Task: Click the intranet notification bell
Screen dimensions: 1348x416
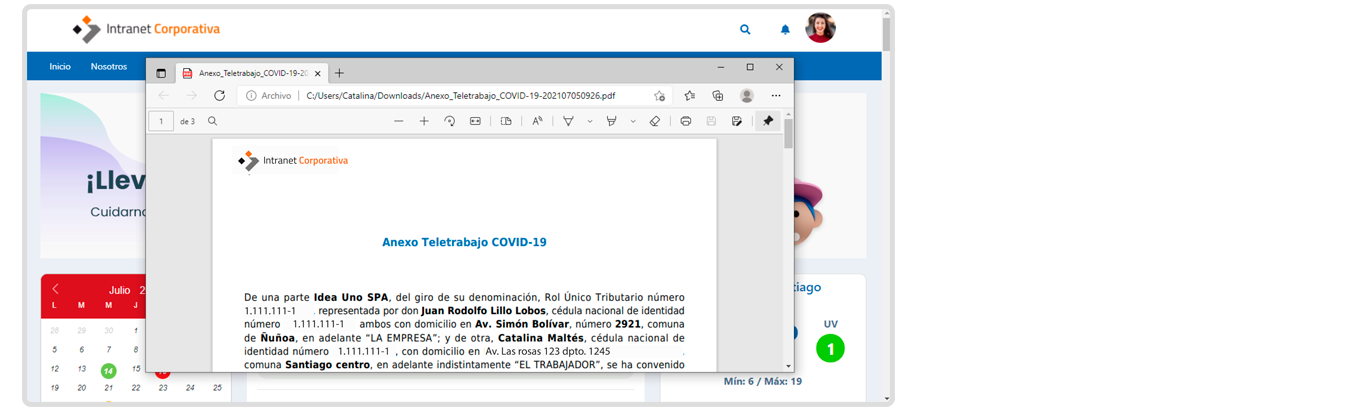Action: coord(785,30)
